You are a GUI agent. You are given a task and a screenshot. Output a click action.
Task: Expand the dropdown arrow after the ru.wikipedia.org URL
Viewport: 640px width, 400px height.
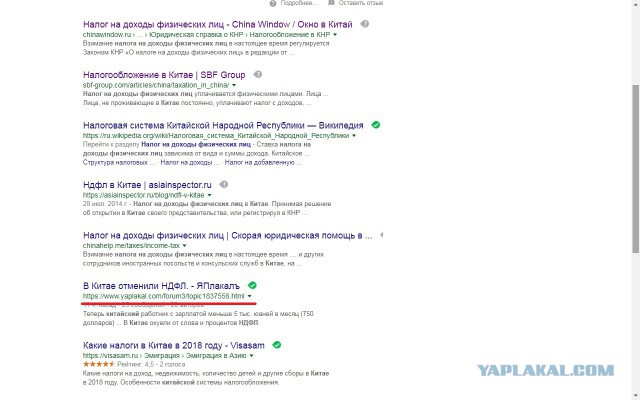pyautogui.click(x=354, y=136)
